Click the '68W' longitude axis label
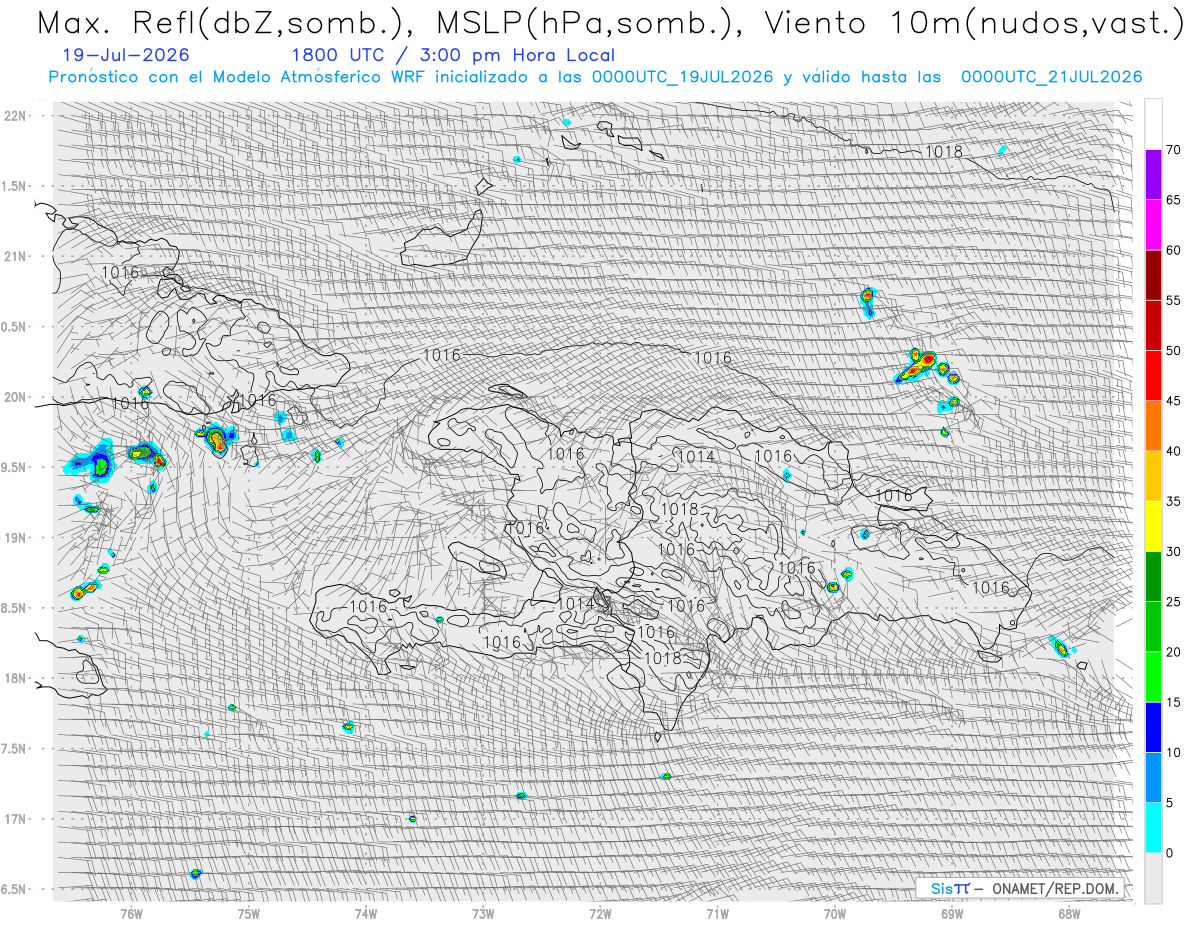 click(1069, 913)
